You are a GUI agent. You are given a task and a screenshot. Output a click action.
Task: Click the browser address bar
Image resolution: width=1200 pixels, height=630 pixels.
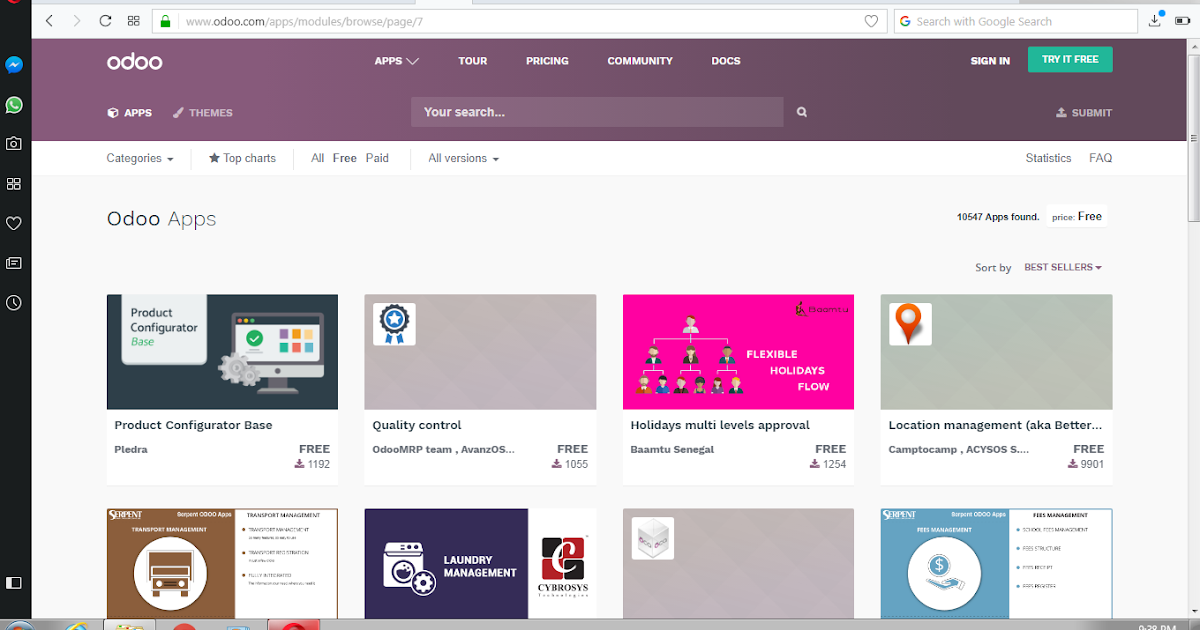tap(518, 21)
